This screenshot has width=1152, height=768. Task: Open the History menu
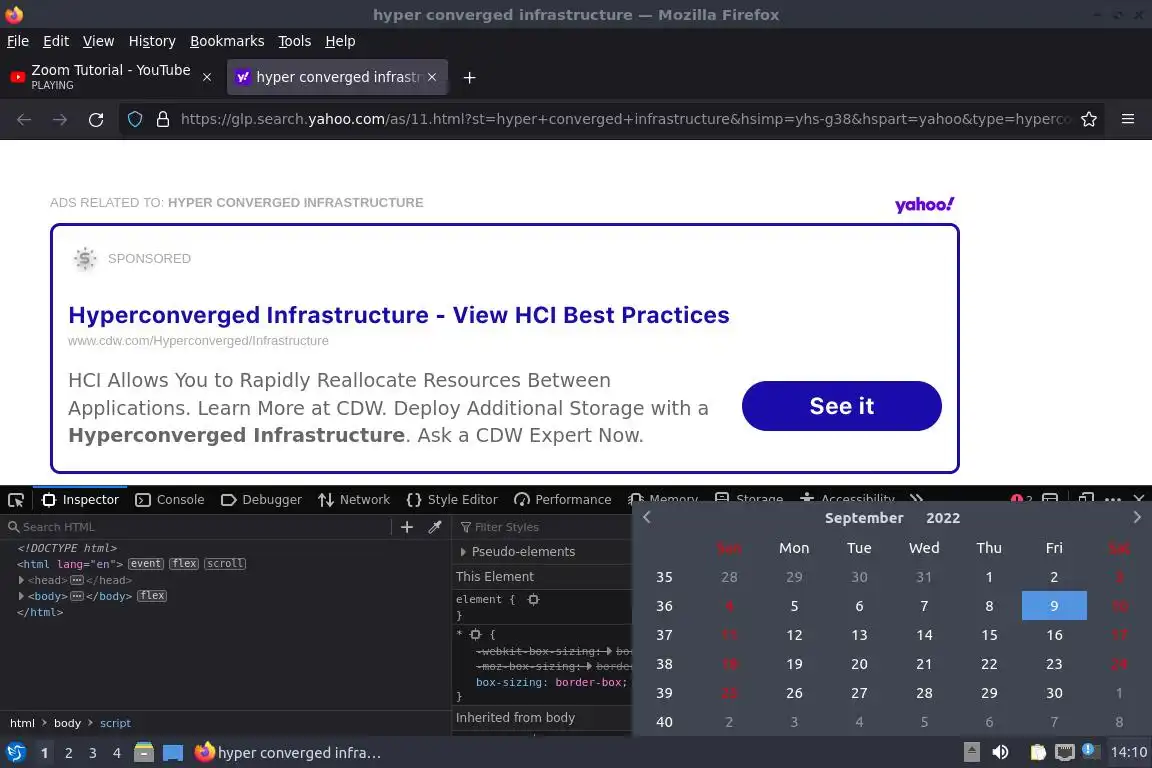click(152, 41)
